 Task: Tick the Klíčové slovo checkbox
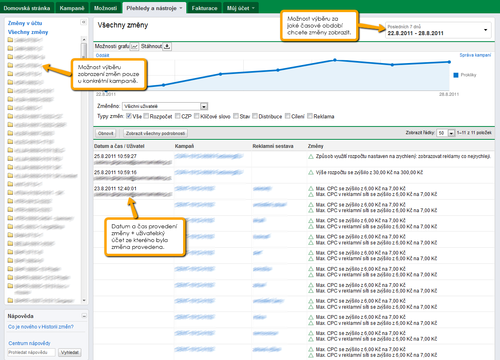click(x=197, y=116)
